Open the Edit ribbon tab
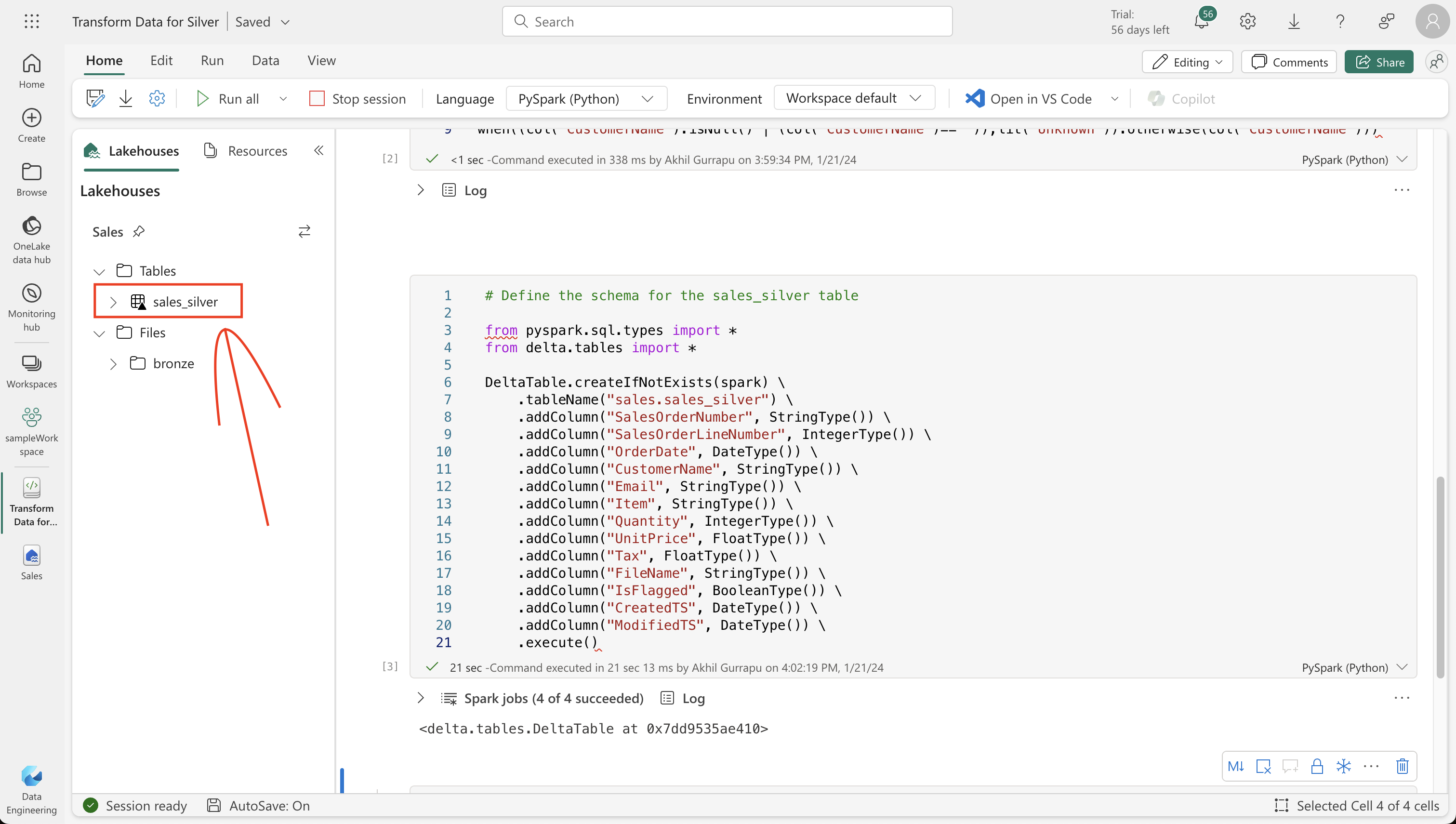 pyautogui.click(x=161, y=61)
